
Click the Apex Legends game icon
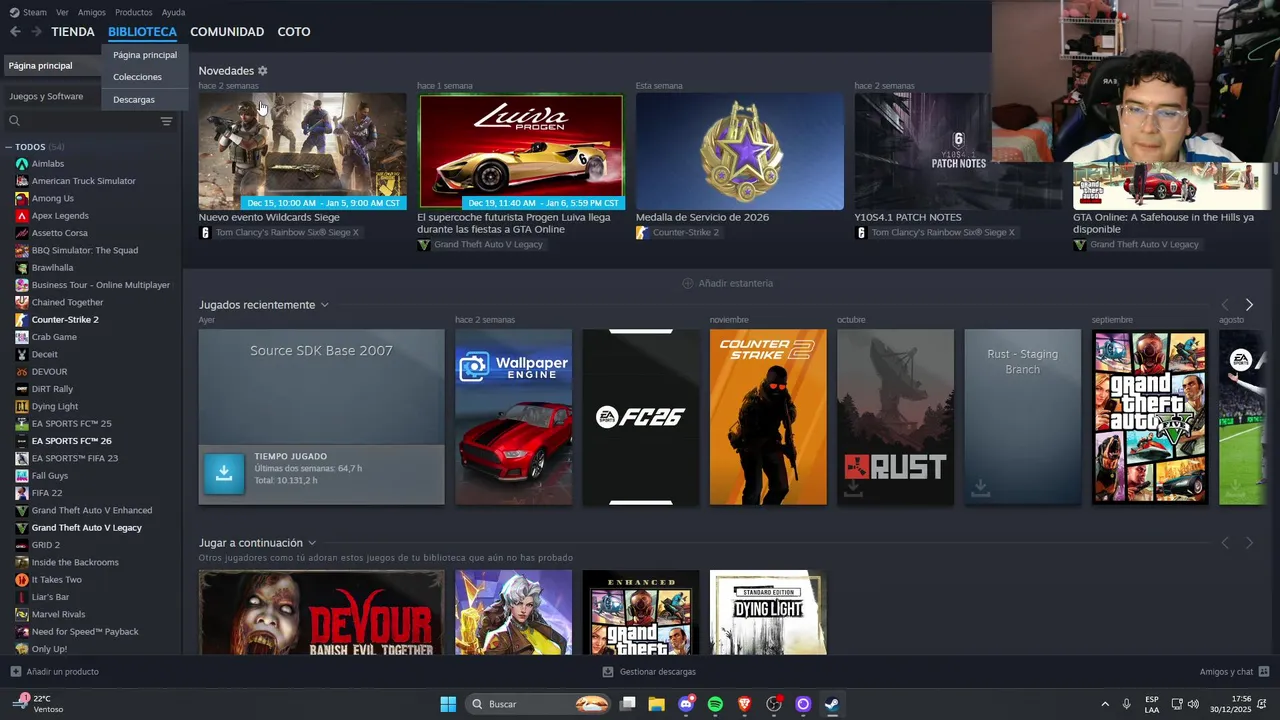[x=22, y=216]
